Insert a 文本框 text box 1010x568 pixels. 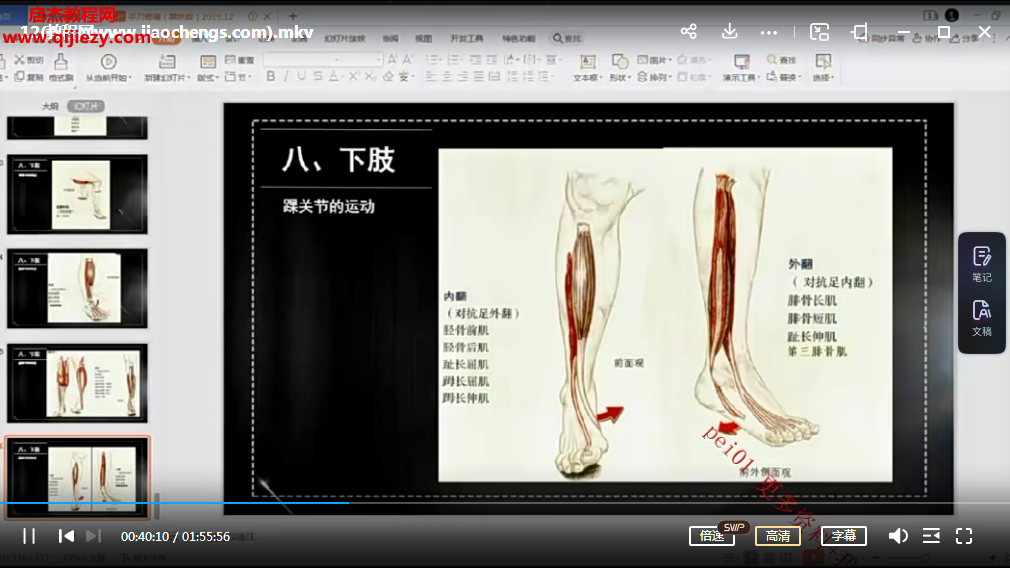click(587, 68)
